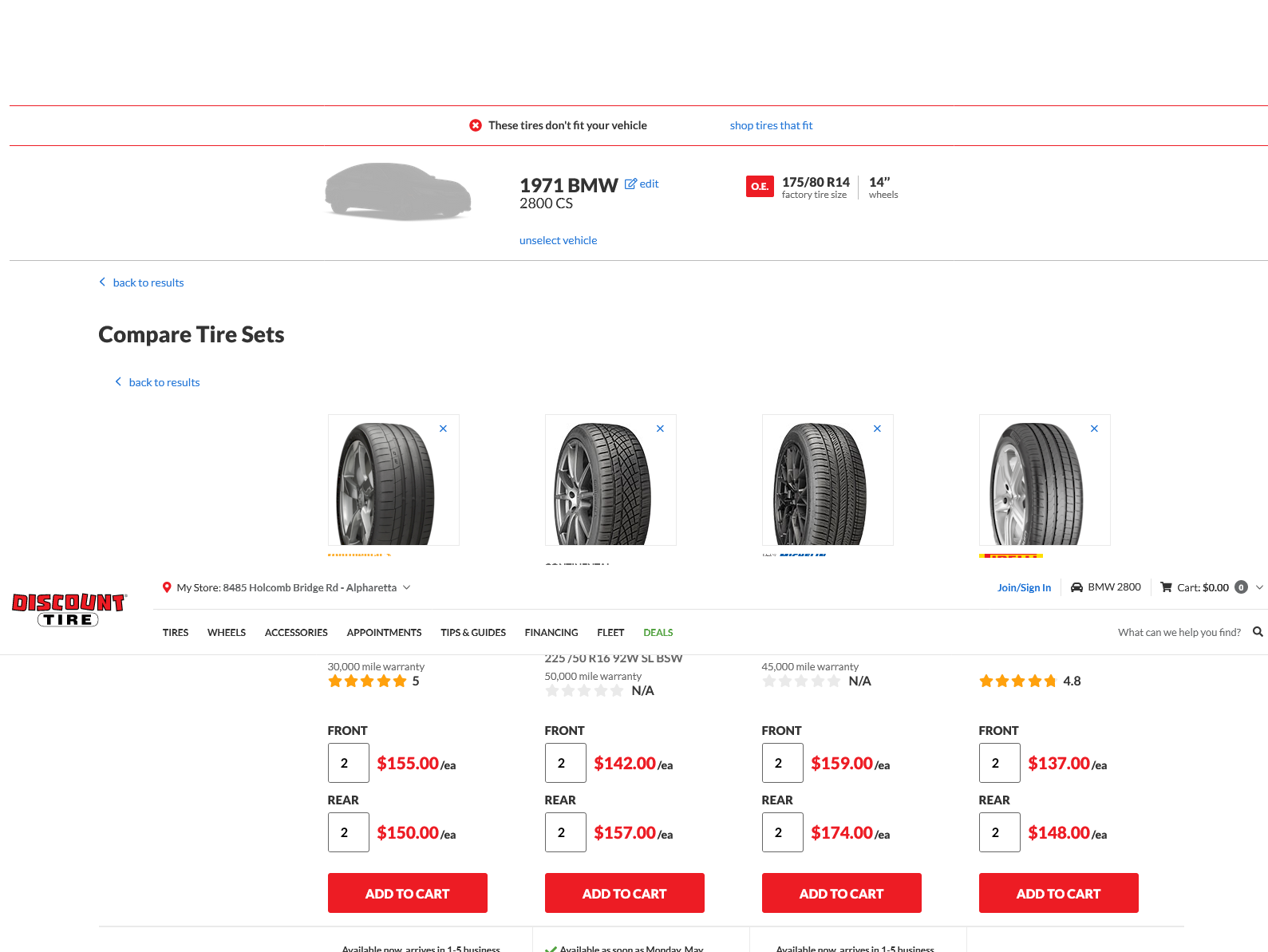Click the unselect vehicle link

(558, 240)
